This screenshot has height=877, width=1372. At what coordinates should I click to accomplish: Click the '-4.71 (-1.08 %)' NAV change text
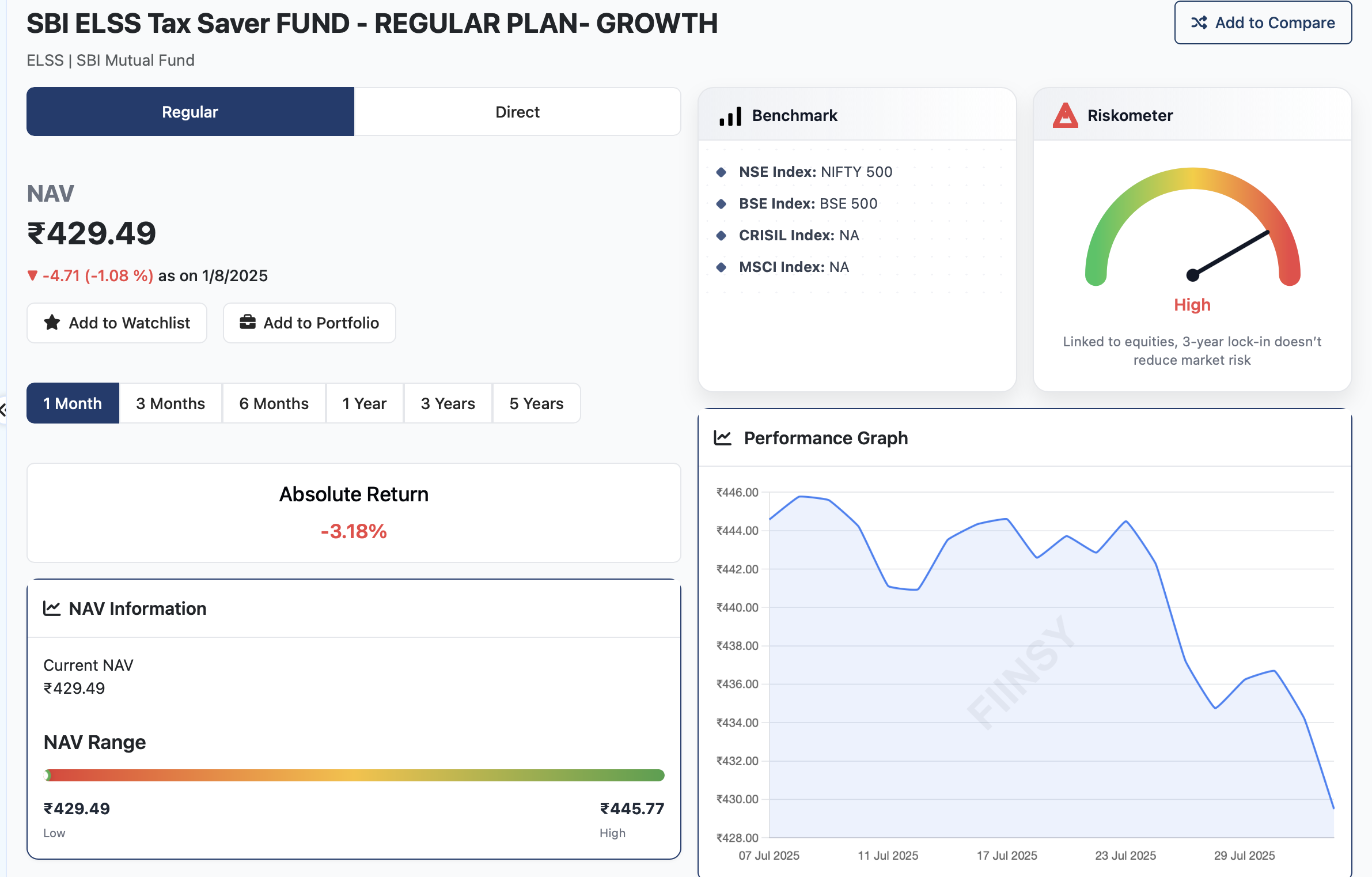[98, 276]
